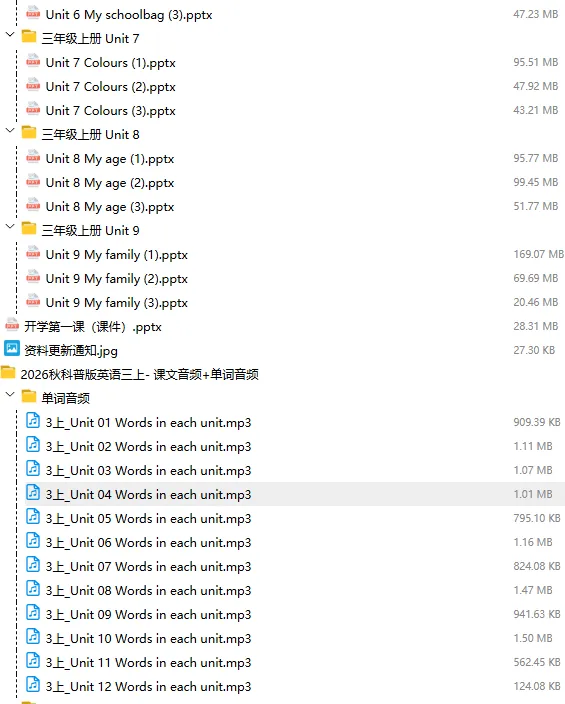565x704 pixels.
Task: Select file Unit 7 Colours (1).pptx
Action: pyautogui.click(x=110, y=63)
